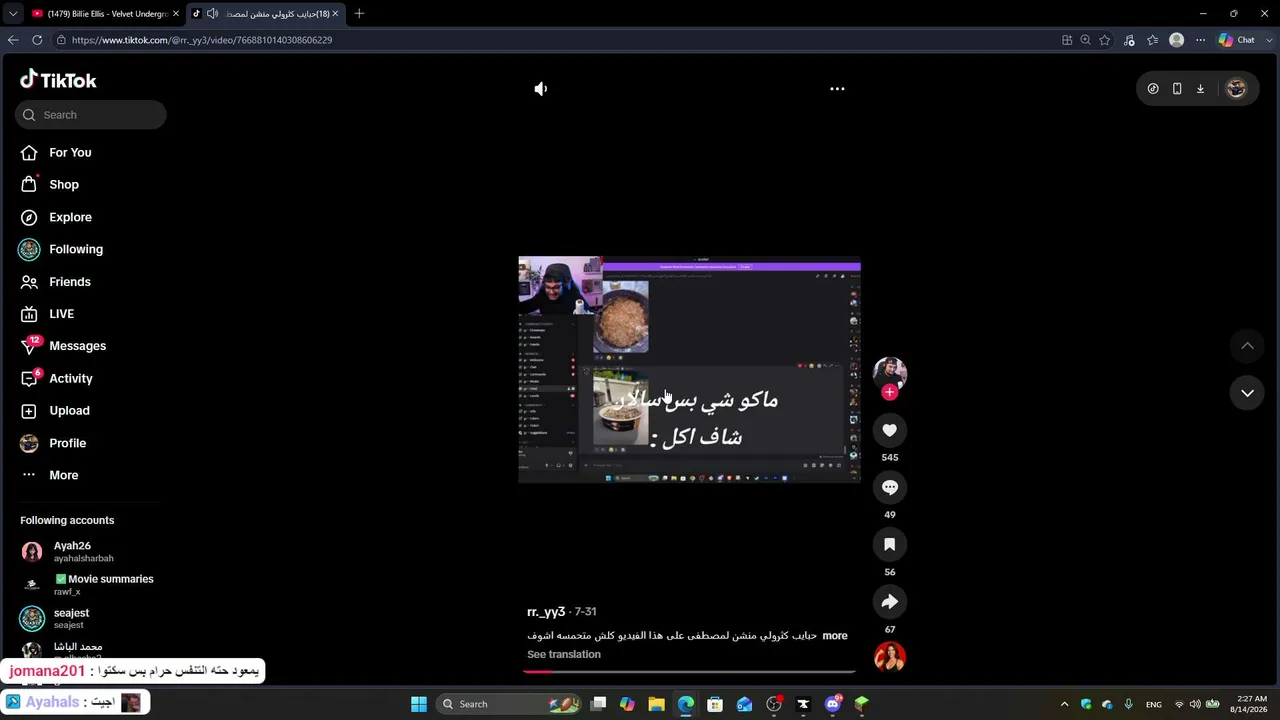1280x720 pixels.
Task: Close the Billie Ellis YouTube tab
Action: (176, 14)
